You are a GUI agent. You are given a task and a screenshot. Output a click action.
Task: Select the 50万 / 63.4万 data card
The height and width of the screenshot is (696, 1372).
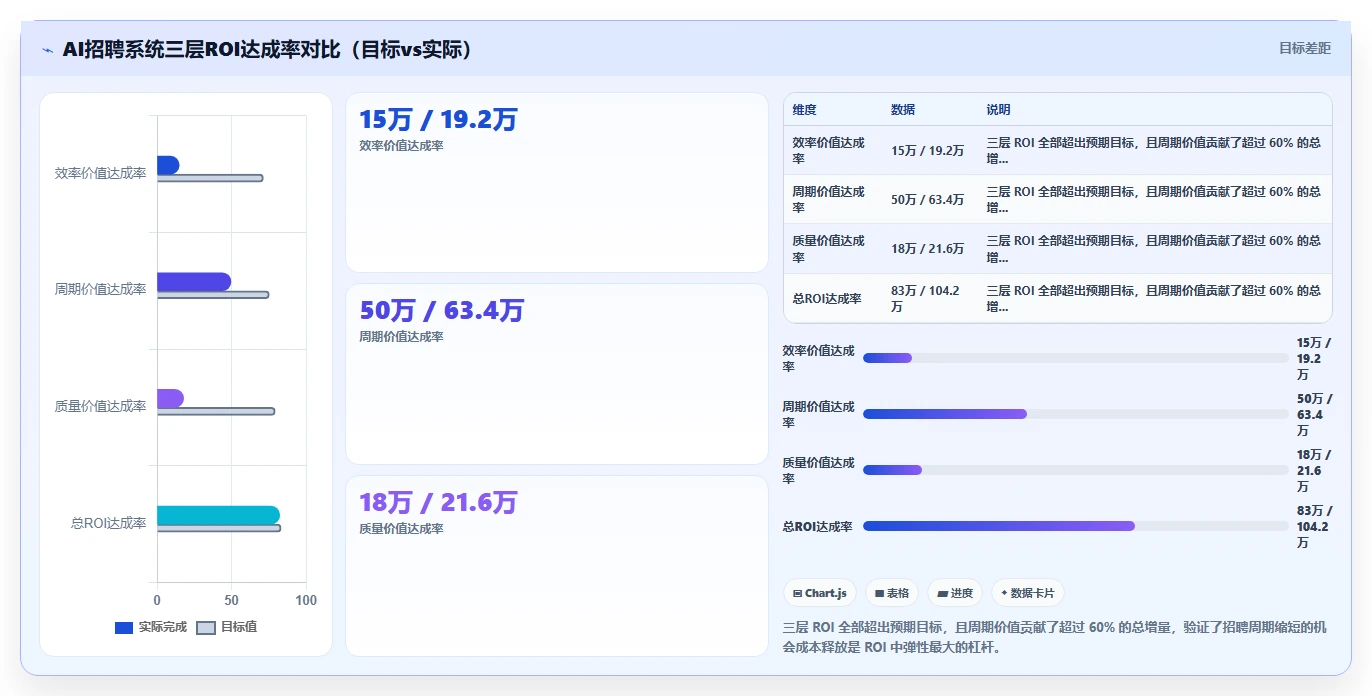pyautogui.click(x=557, y=374)
